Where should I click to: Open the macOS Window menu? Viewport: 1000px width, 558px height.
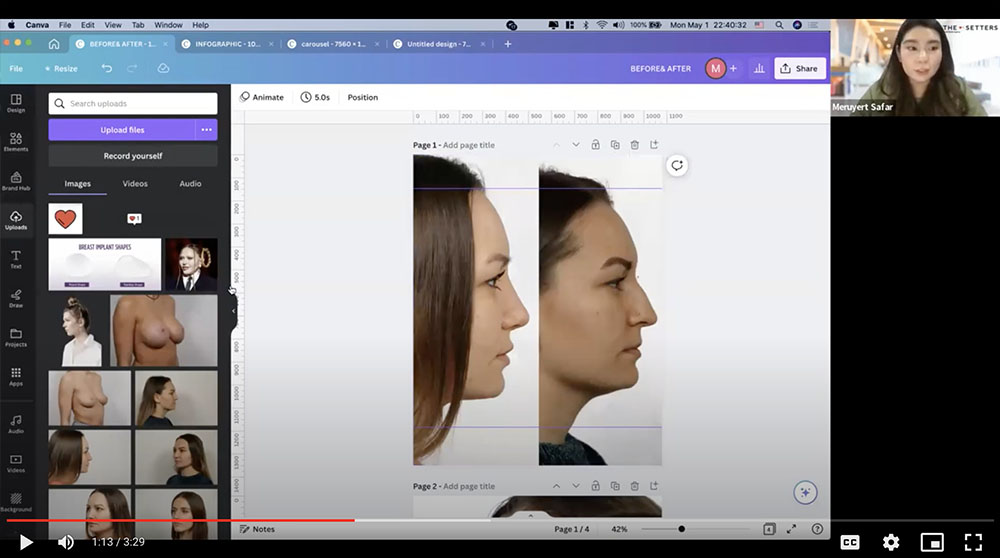(x=168, y=25)
